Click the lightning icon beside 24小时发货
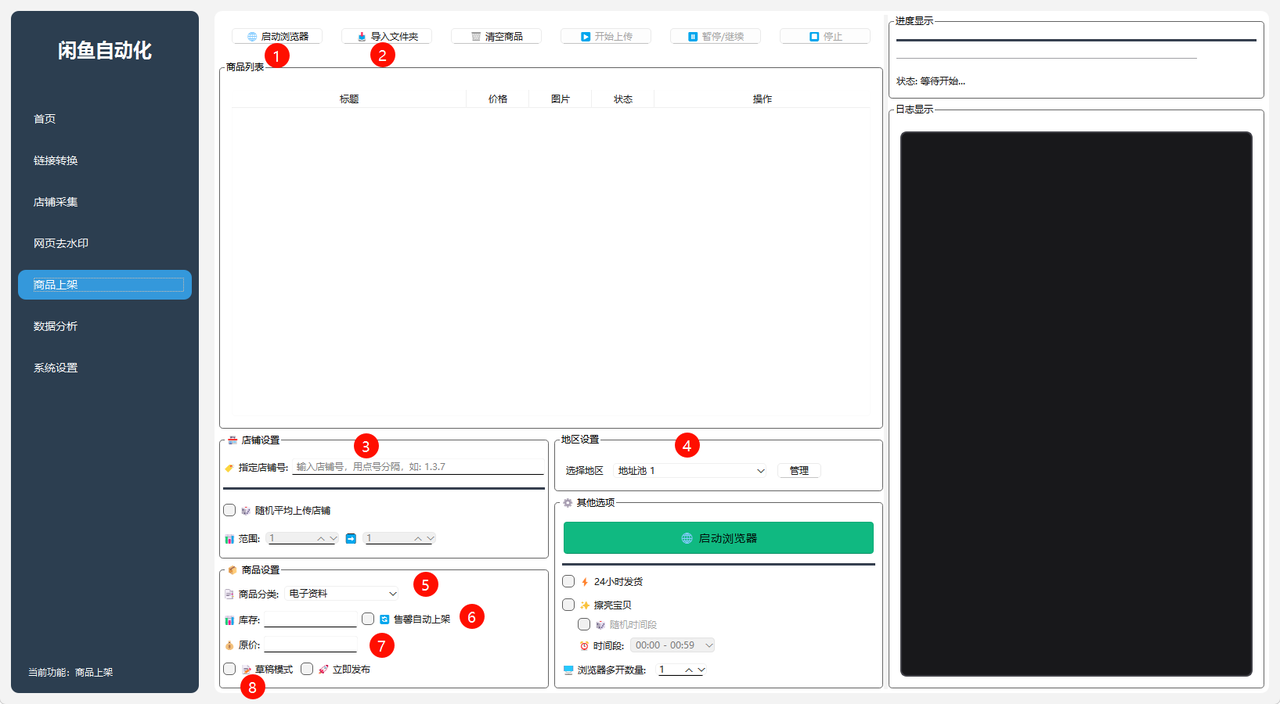This screenshot has height=704, width=1280. point(585,581)
